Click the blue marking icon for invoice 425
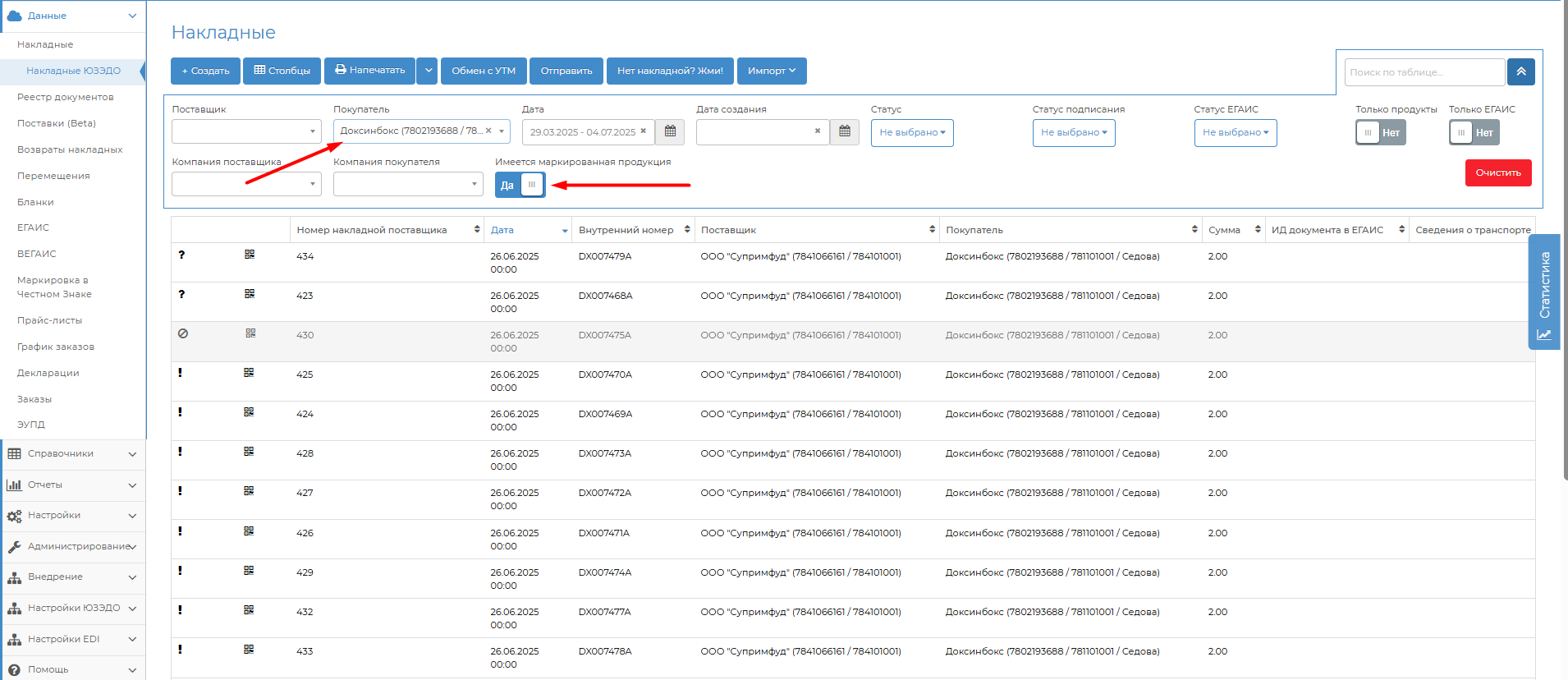The height and width of the screenshot is (680, 1568). (x=249, y=373)
